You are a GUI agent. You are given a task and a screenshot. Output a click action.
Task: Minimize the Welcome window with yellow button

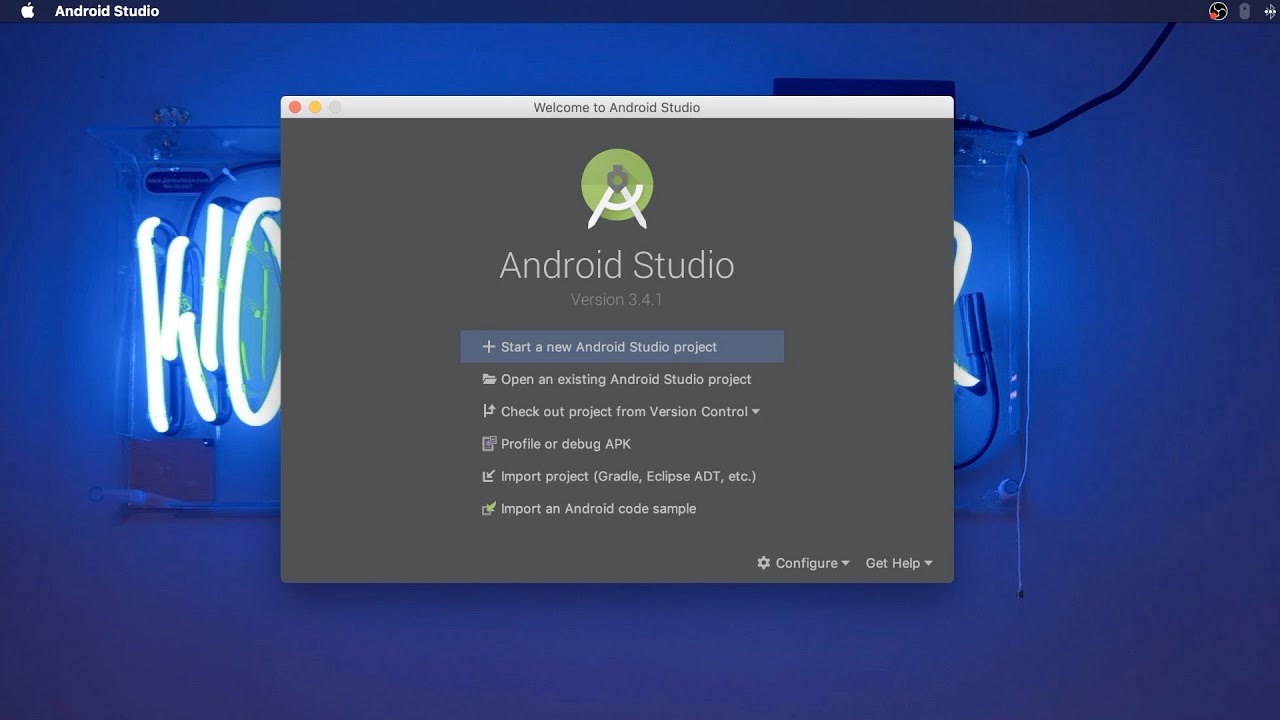pos(315,107)
